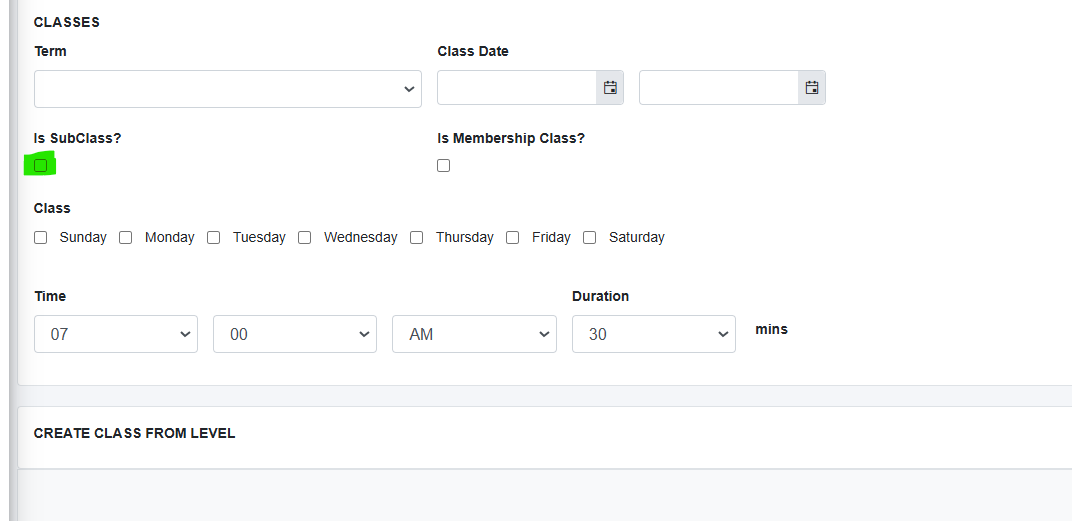Click the Wednesday day label
Viewport: 1072px width, 521px height.
(360, 237)
